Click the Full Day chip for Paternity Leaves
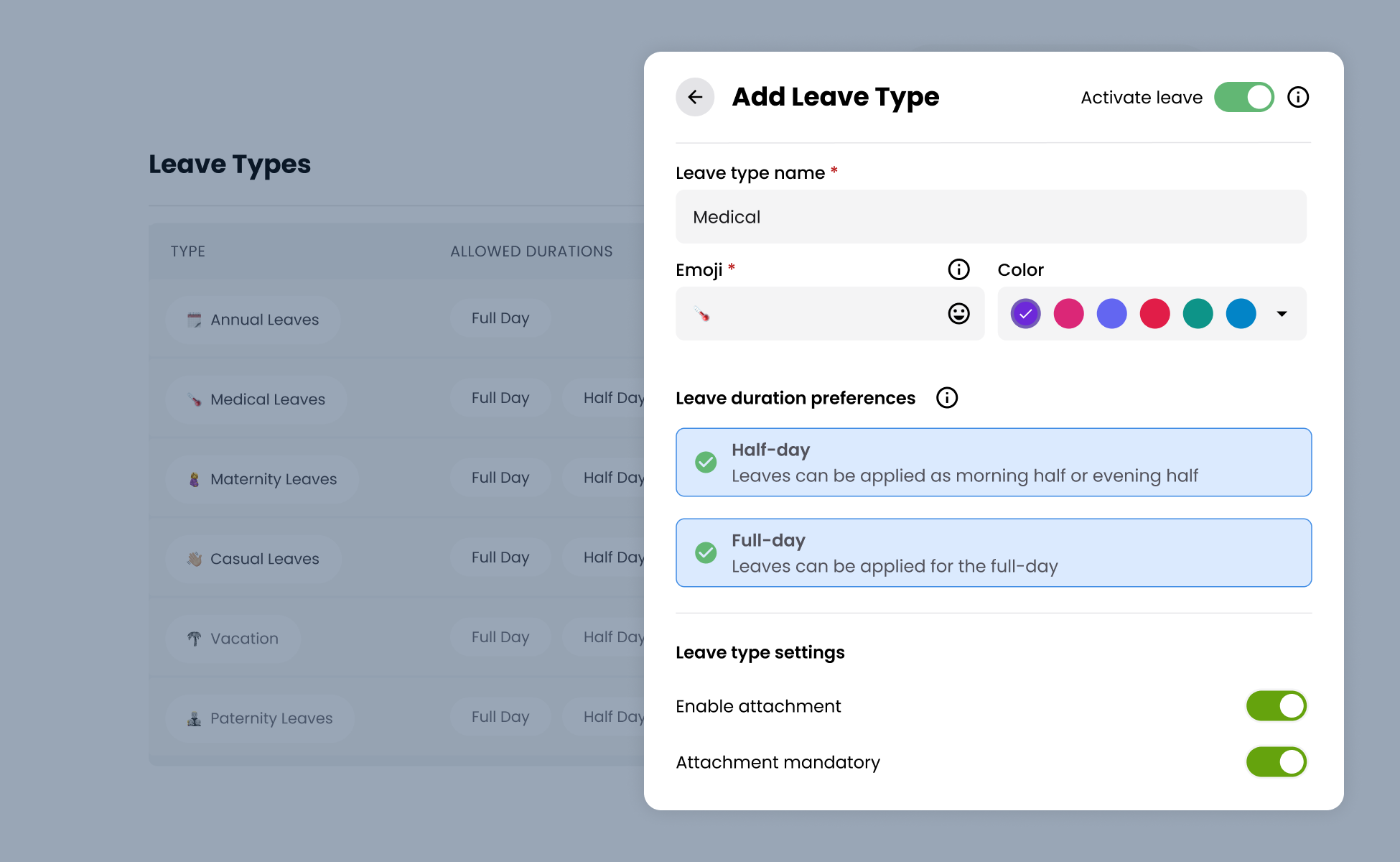This screenshot has width=1400, height=862. (x=500, y=716)
